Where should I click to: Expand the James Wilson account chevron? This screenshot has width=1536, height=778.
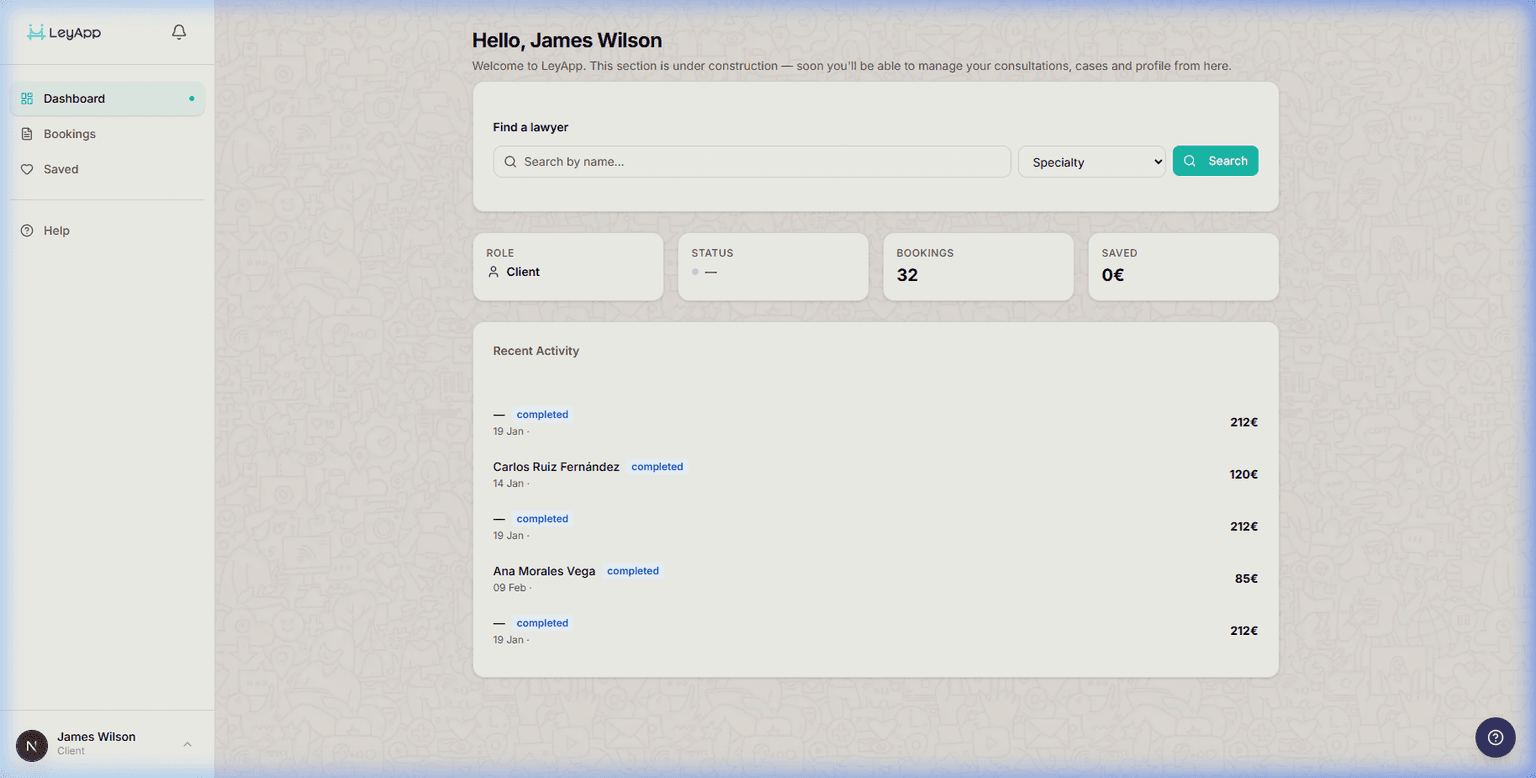[x=187, y=744]
